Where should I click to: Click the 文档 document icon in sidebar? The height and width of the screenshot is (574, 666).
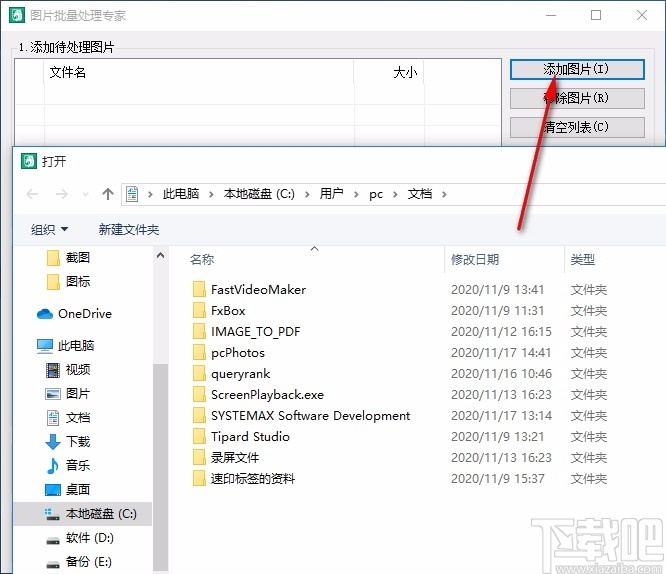pos(53,418)
